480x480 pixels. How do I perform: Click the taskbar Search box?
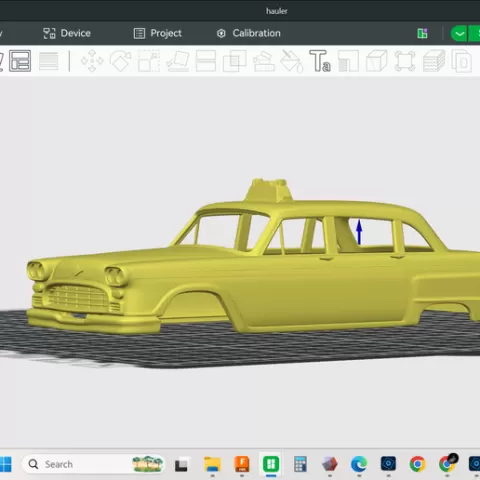[x=93, y=464]
